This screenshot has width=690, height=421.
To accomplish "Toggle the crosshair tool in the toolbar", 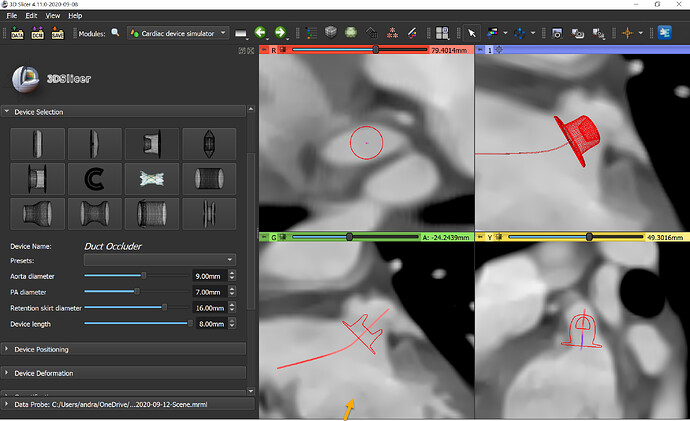I will tap(629, 34).
